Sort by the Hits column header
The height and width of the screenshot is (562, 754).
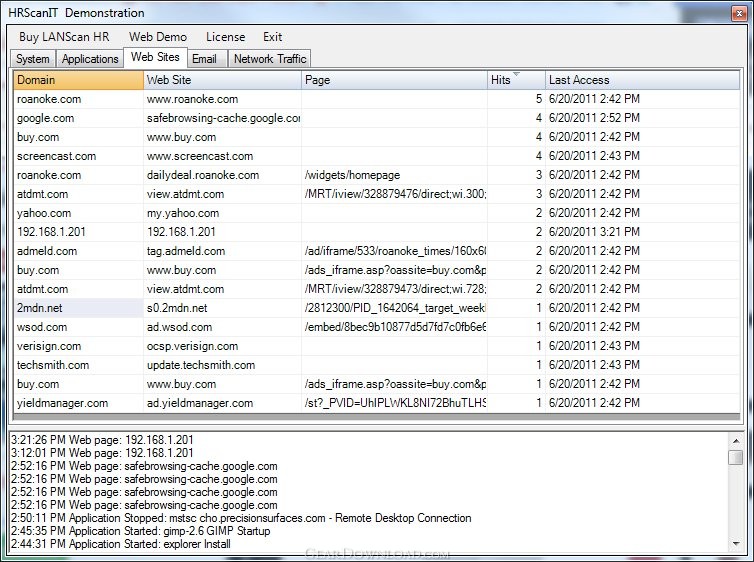(x=516, y=80)
